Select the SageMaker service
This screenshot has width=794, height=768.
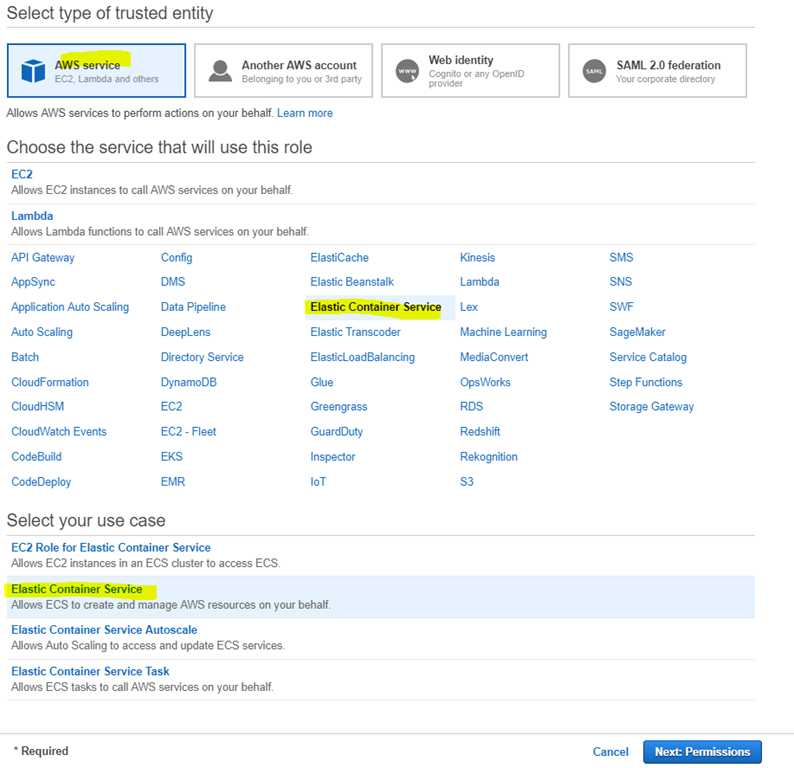(637, 332)
